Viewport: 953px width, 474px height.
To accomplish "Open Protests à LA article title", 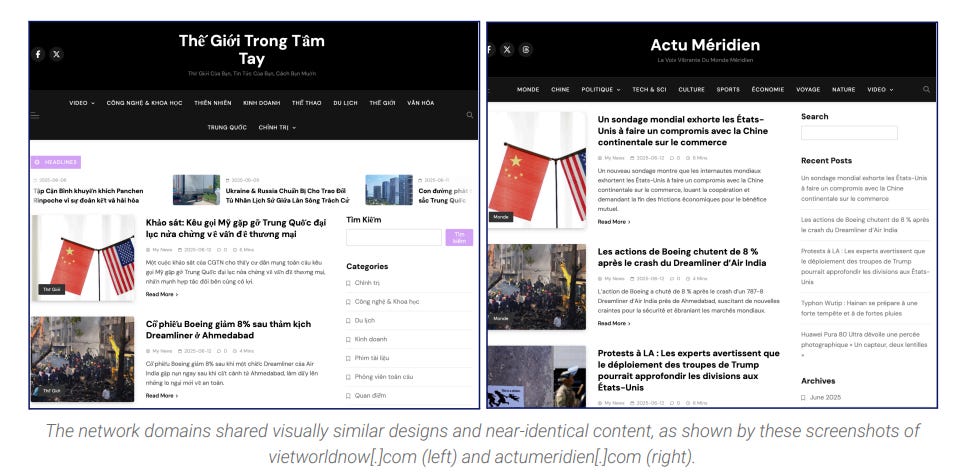I will 689,370.
